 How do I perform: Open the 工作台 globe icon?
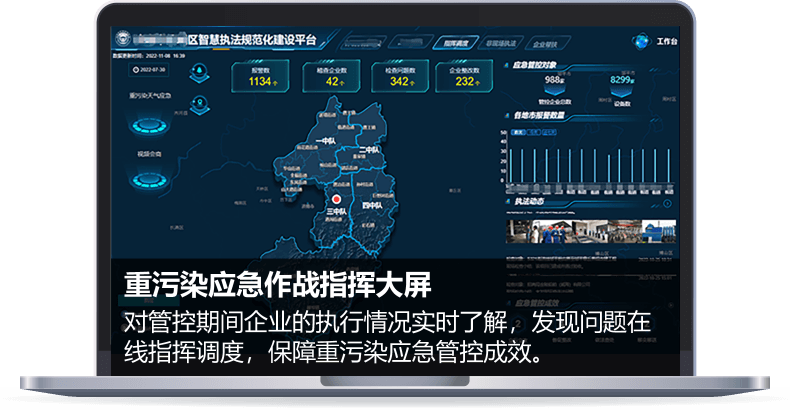click(641, 42)
